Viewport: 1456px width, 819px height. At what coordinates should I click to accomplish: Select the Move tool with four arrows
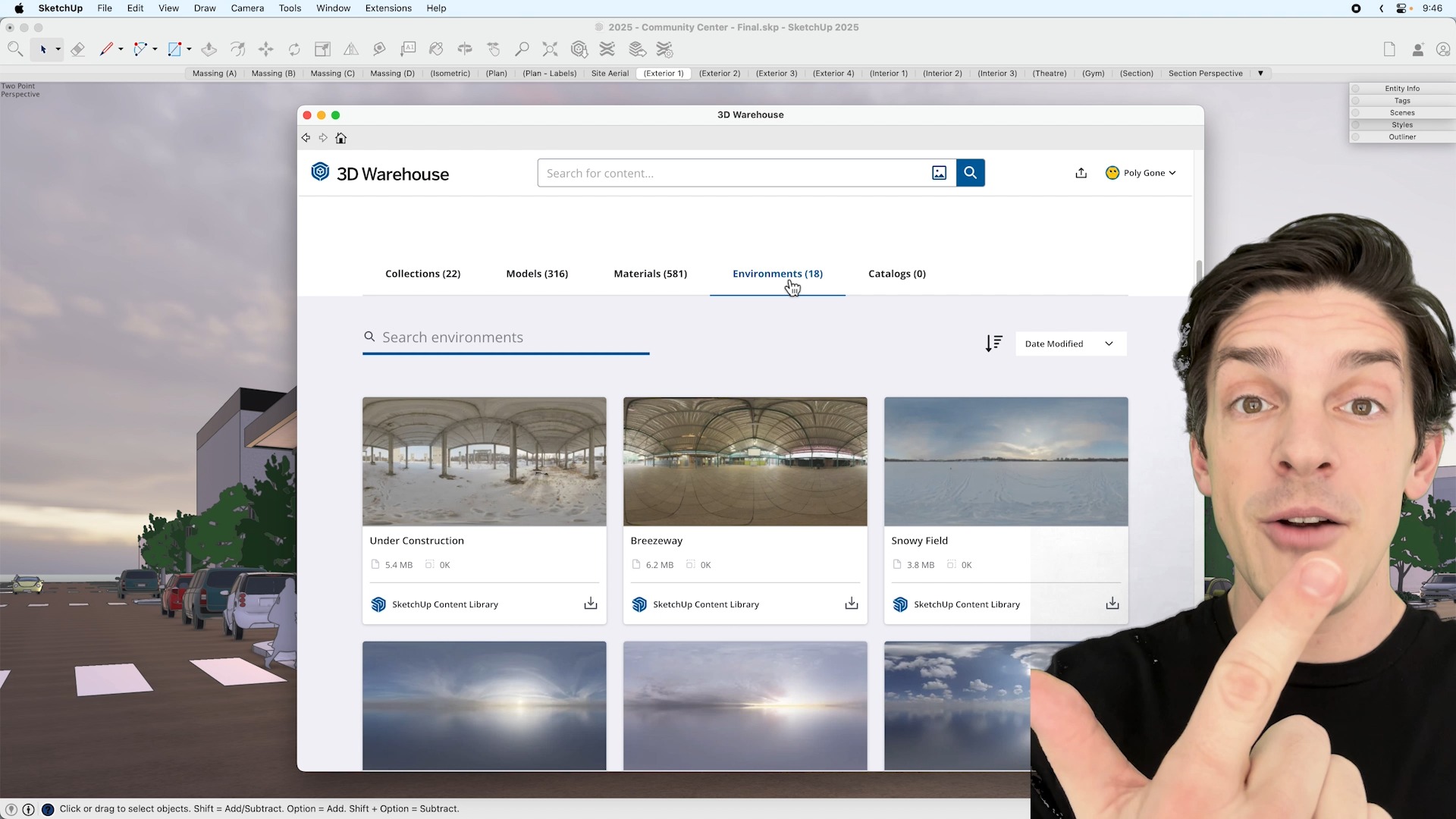(x=266, y=49)
